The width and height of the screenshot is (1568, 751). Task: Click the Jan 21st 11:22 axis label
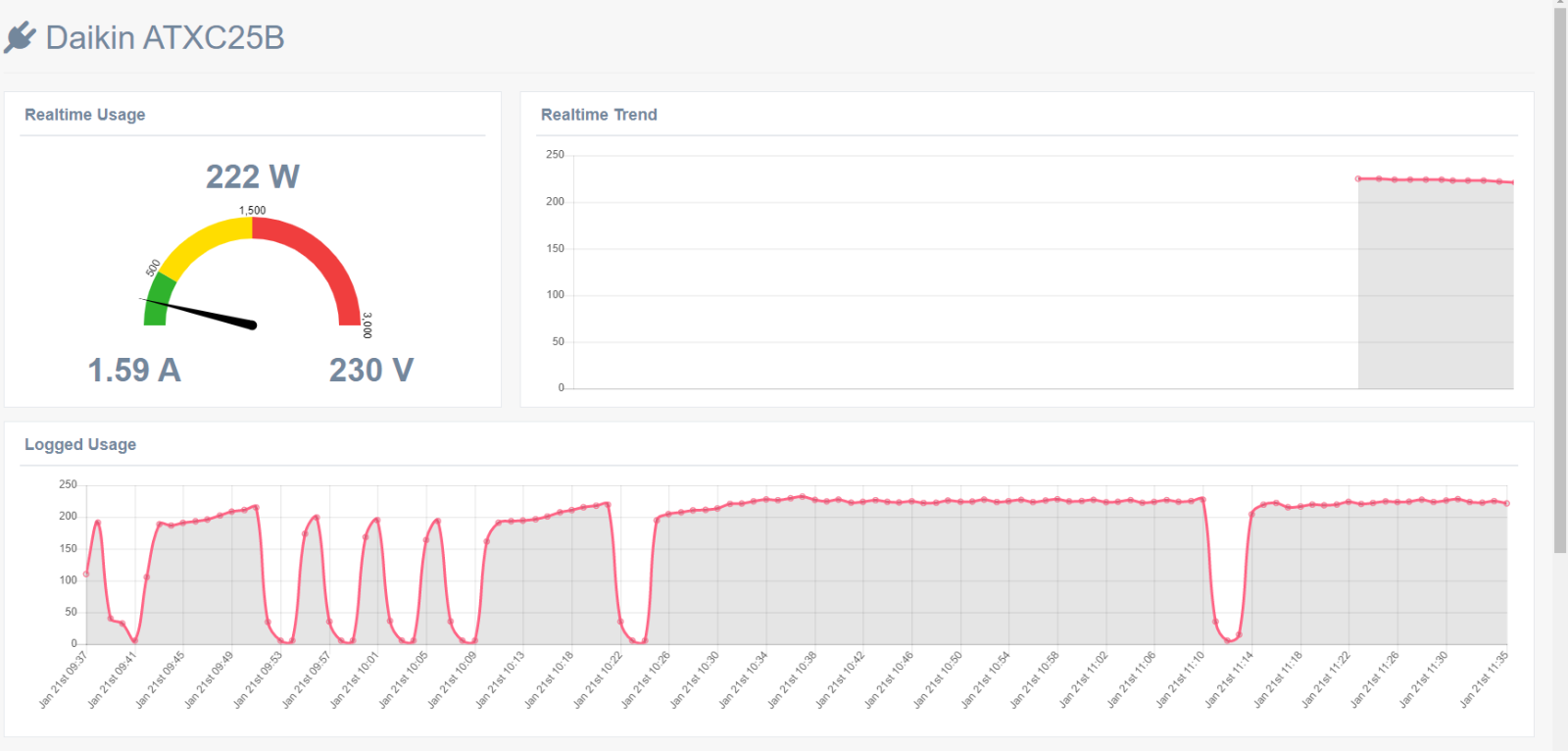point(1326,679)
